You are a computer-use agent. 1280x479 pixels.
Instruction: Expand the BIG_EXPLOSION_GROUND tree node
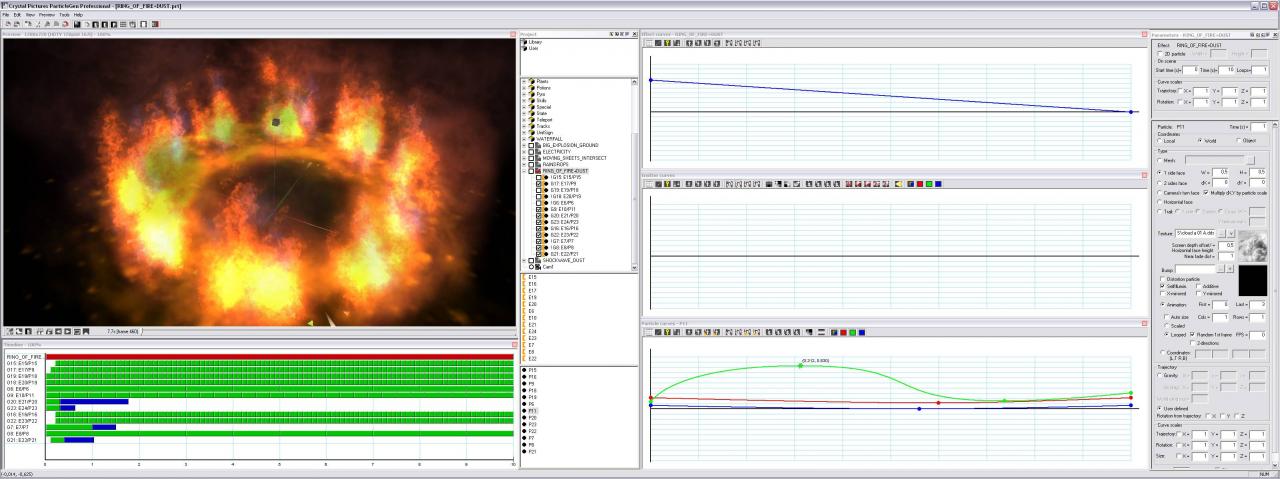524,146
